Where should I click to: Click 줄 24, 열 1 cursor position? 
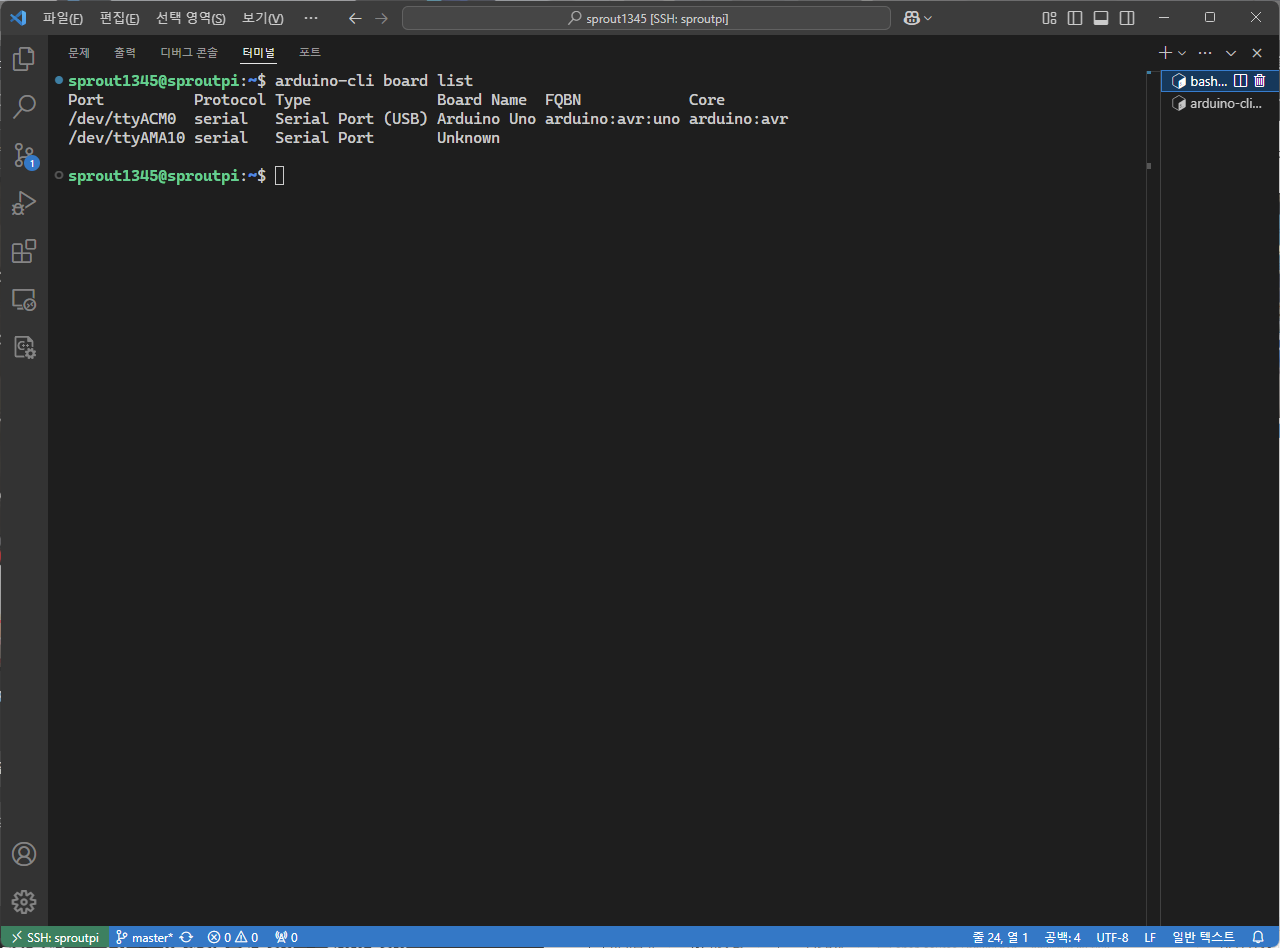click(x=1000, y=937)
